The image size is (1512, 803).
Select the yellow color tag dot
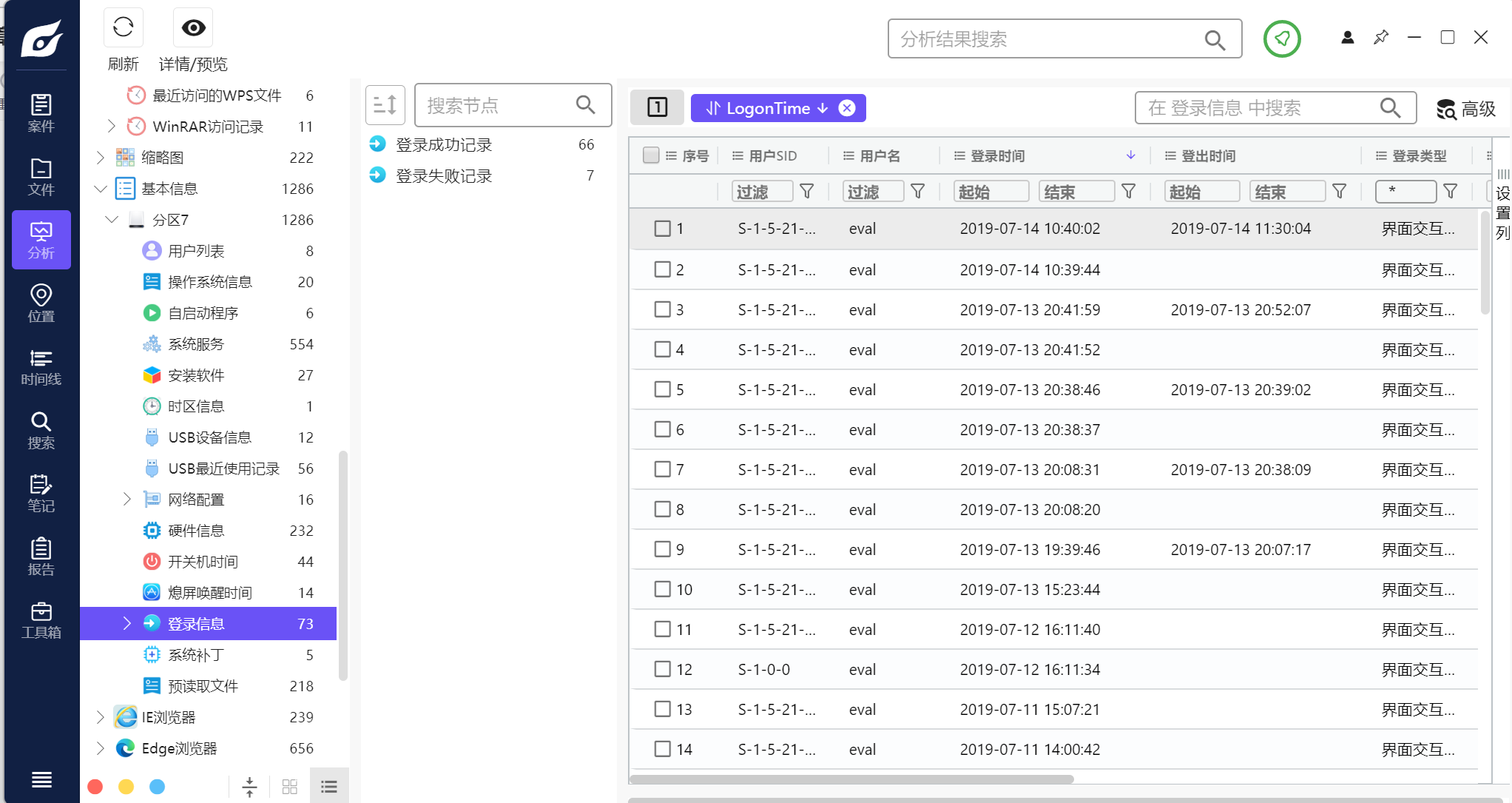coord(126,786)
